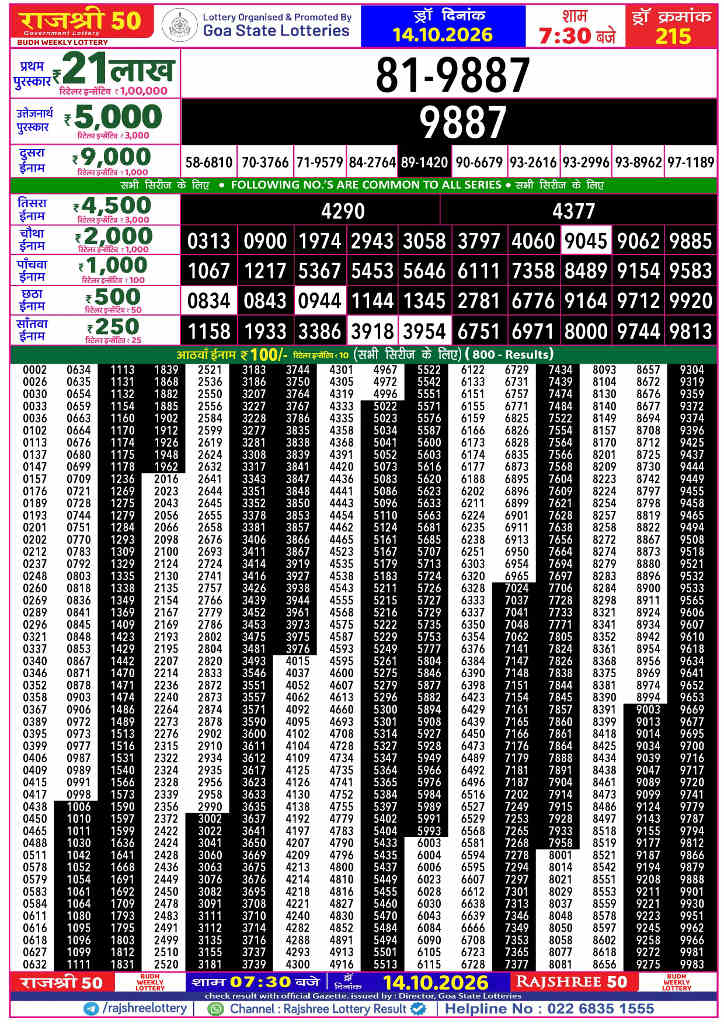This screenshot has width=724, height=1024.
Task: Select fourth prize number 1974
Action: click(320, 241)
